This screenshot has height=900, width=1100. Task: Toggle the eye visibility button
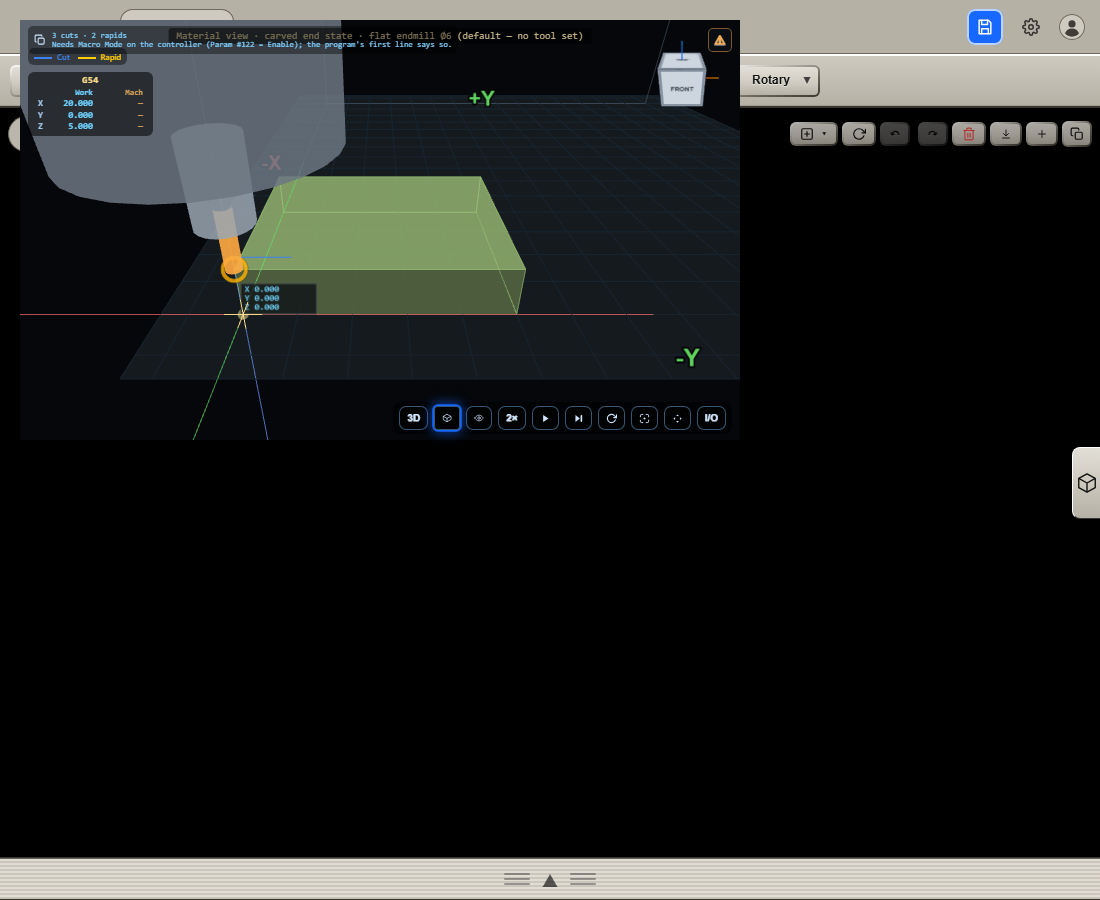(x=479, y=418)
